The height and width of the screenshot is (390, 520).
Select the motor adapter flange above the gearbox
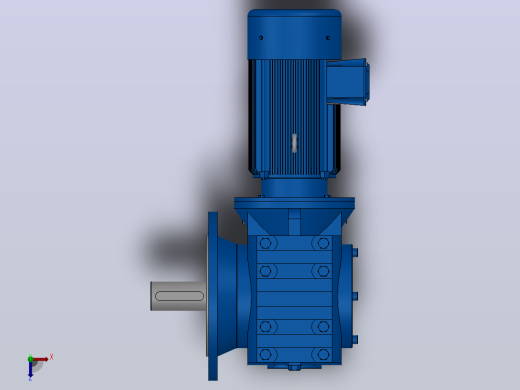tap(294, 203)
